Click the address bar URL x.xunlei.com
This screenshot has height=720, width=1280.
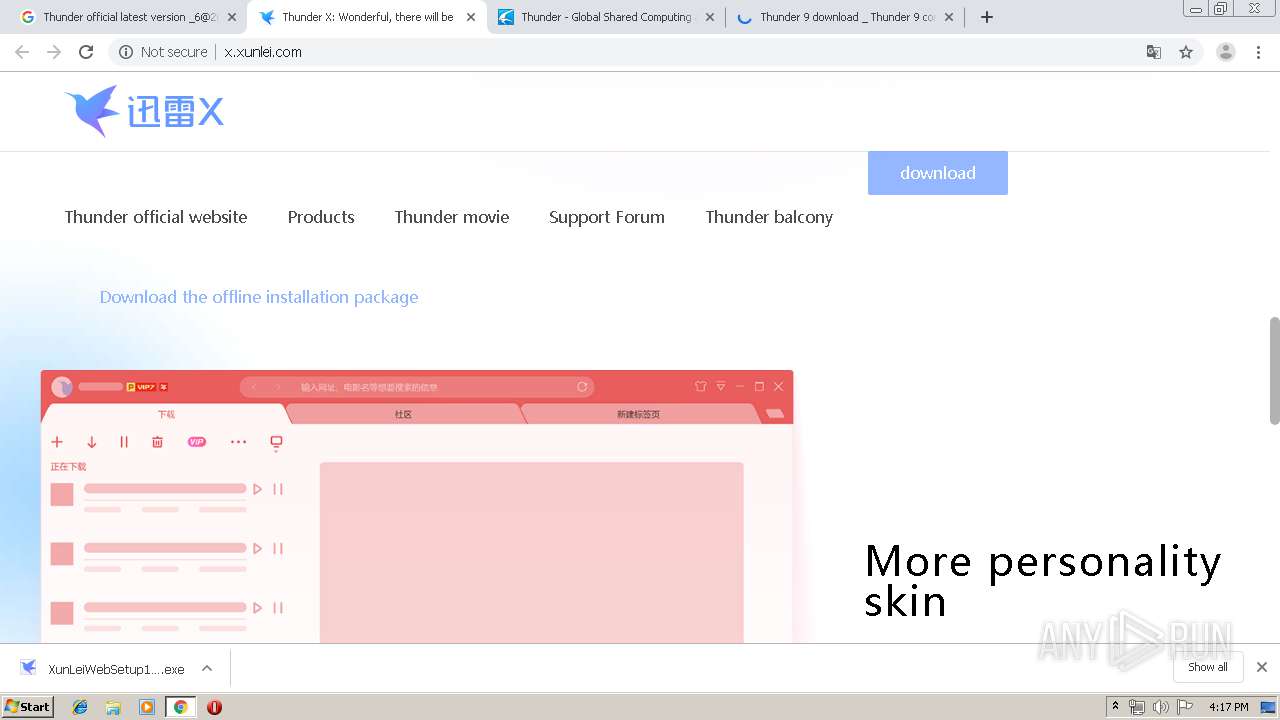263,52
